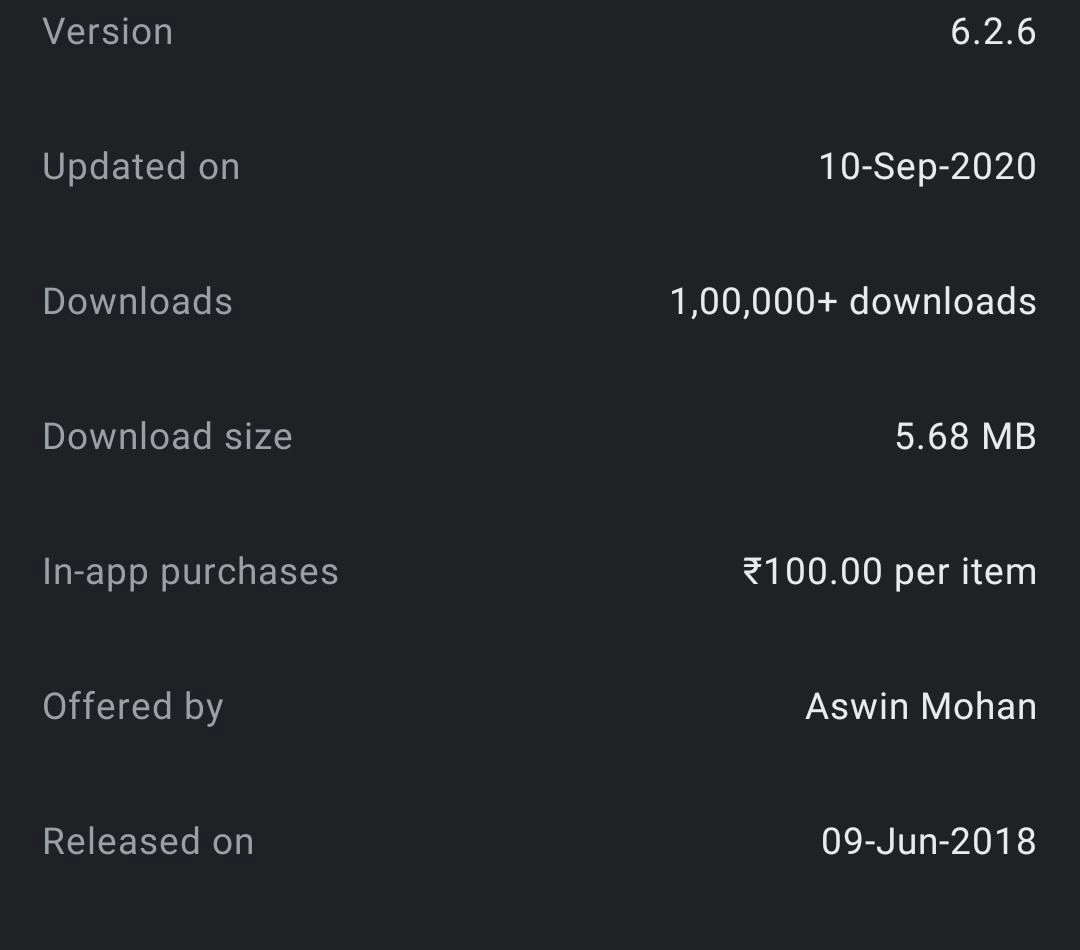Click the rupee symbol in price
The height and width of the screenshot is (950, 1080).
point(753,572)
